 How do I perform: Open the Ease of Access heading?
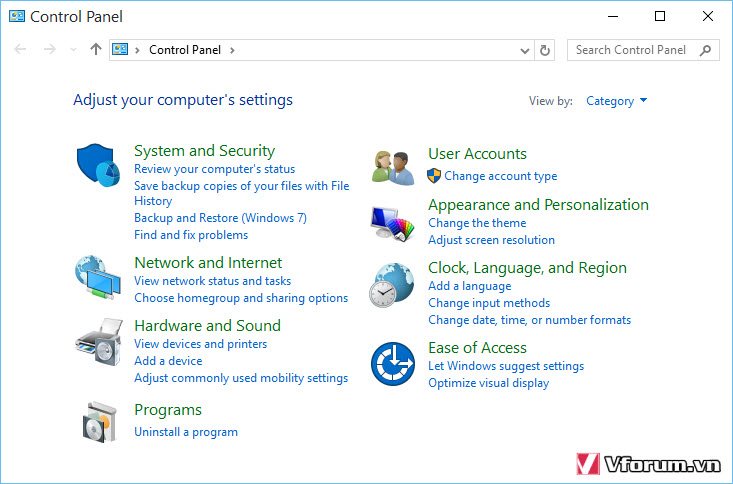477,347
